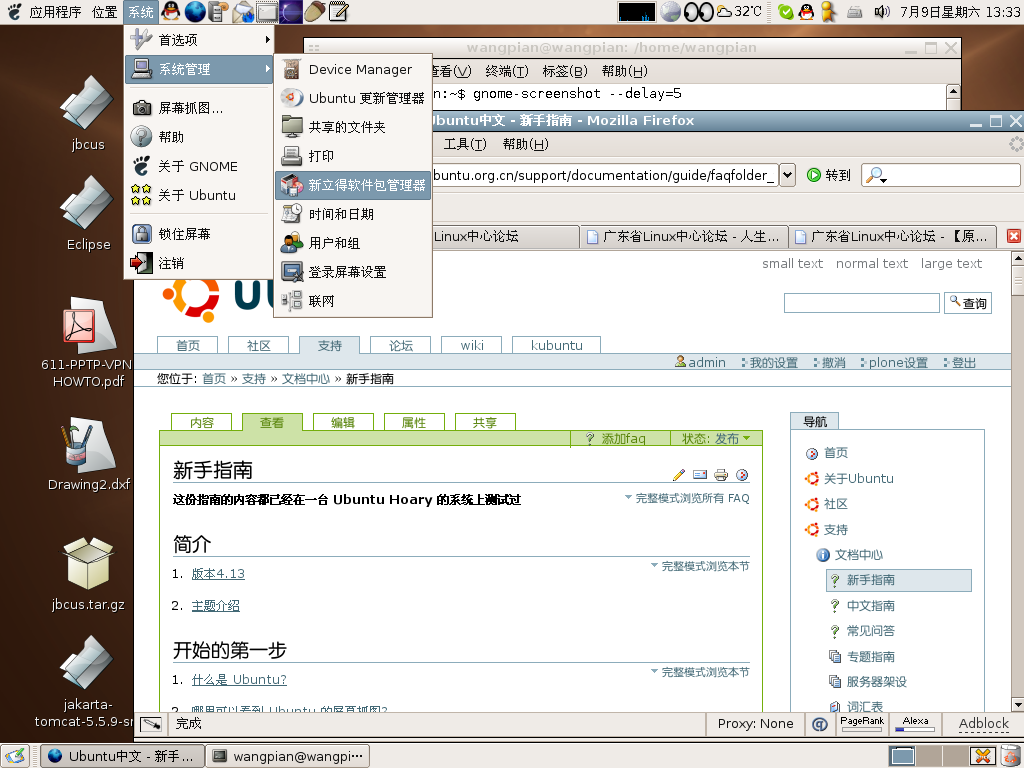Click the 查询 search button on the page
1024x768 pixels.
pos(968,303)
